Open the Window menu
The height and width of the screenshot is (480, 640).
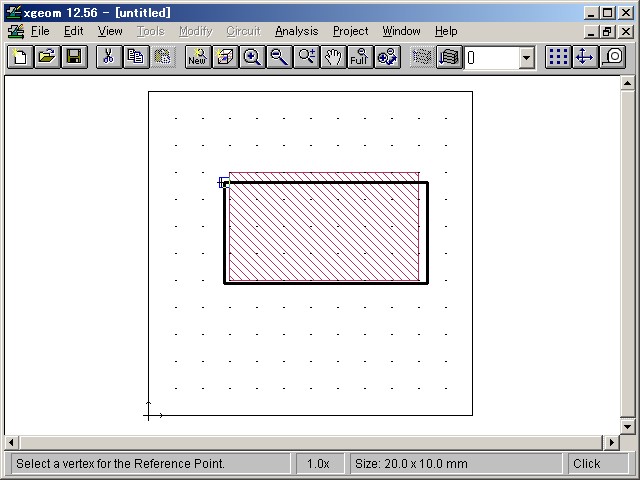pyautogui.click(x=401, y=31)
